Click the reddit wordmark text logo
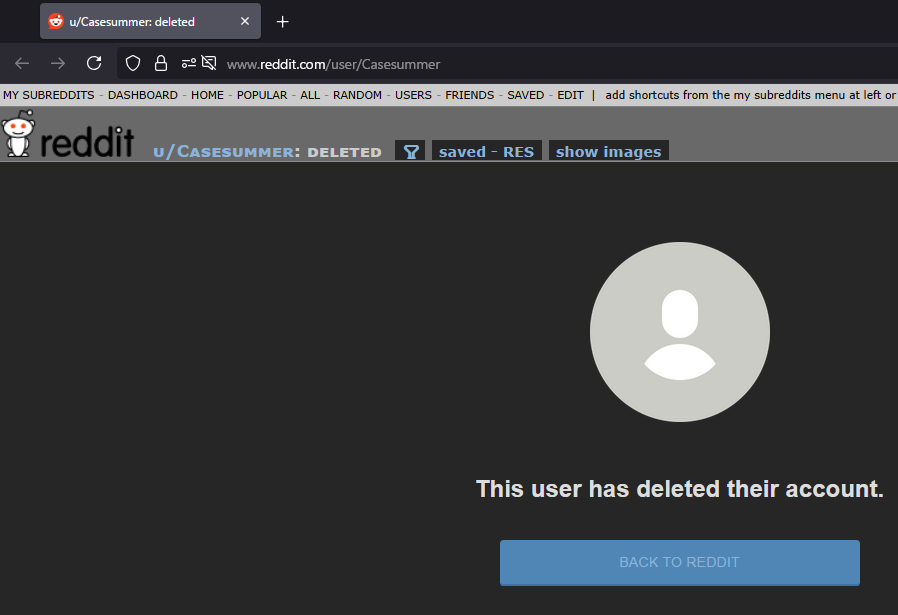Viewport: 898px width, 615px height. [87, 140]
